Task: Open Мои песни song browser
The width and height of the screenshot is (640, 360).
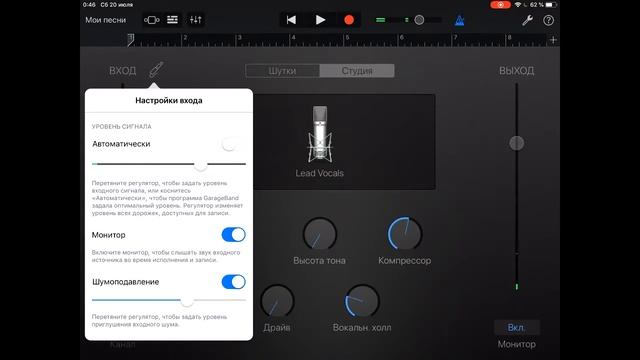Action: (105, 20)
